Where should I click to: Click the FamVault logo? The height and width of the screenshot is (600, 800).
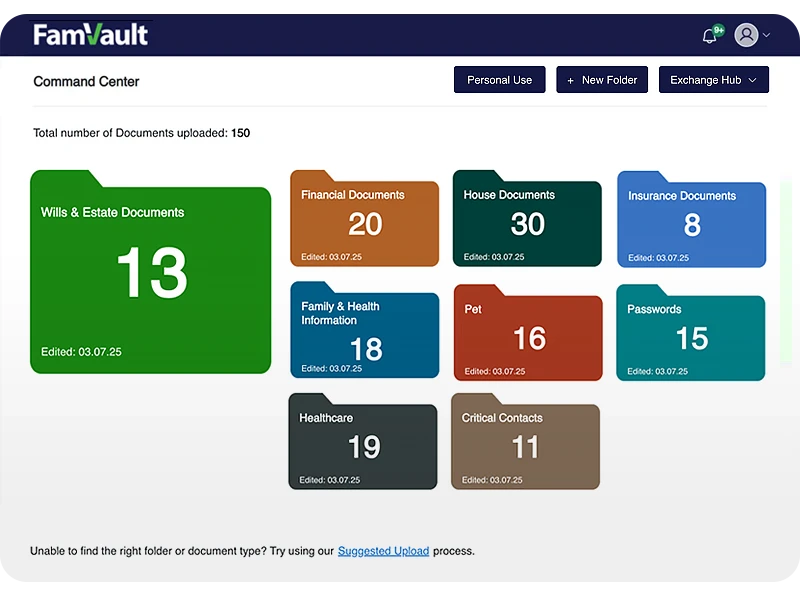click(x=91, y=35)
